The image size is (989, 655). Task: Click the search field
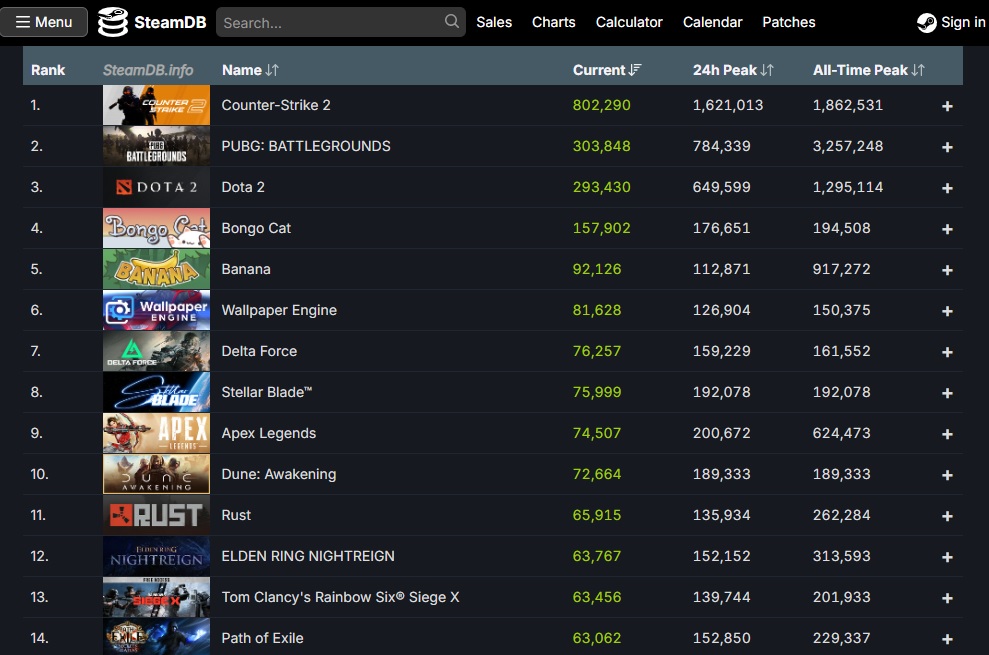341,22
